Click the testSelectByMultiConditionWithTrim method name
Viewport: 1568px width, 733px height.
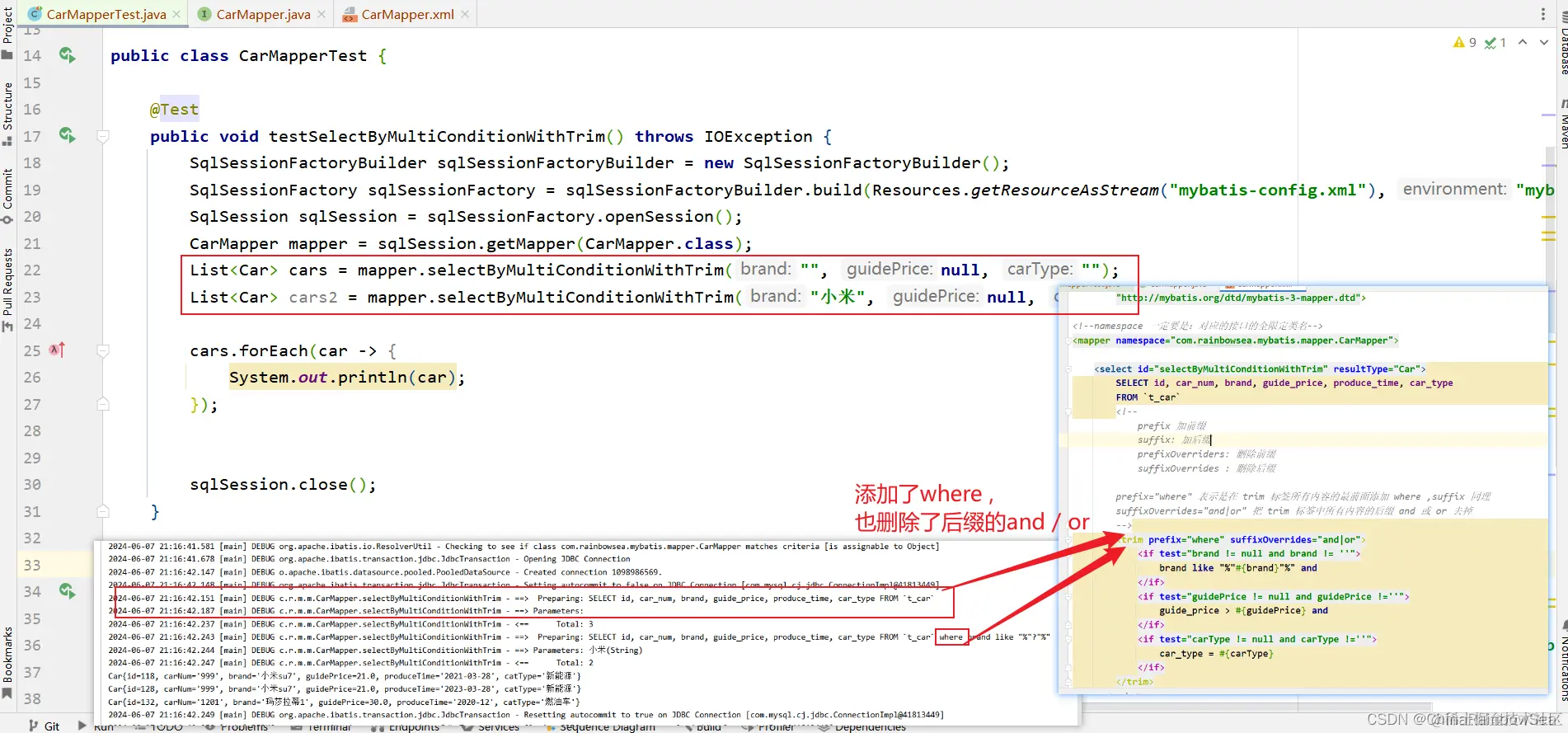(437, 137)
